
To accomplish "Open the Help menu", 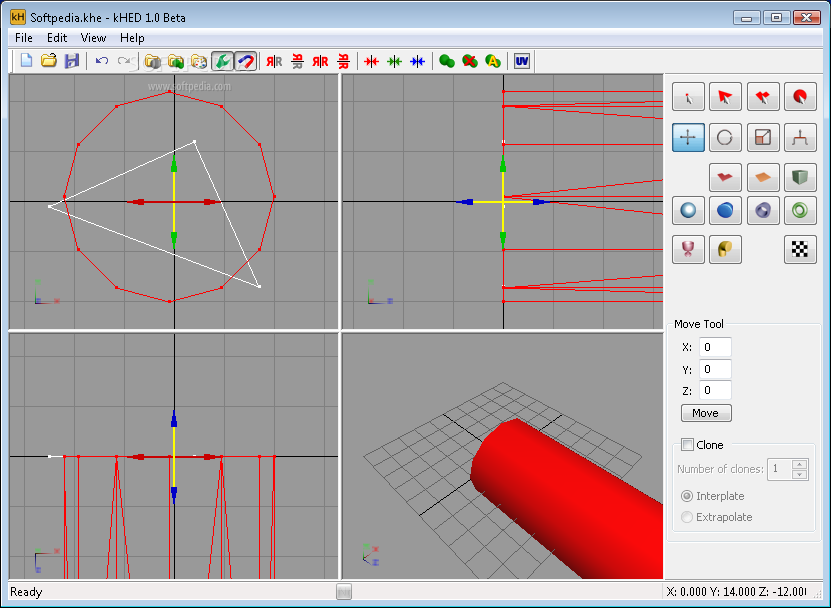I will point(132,38).
